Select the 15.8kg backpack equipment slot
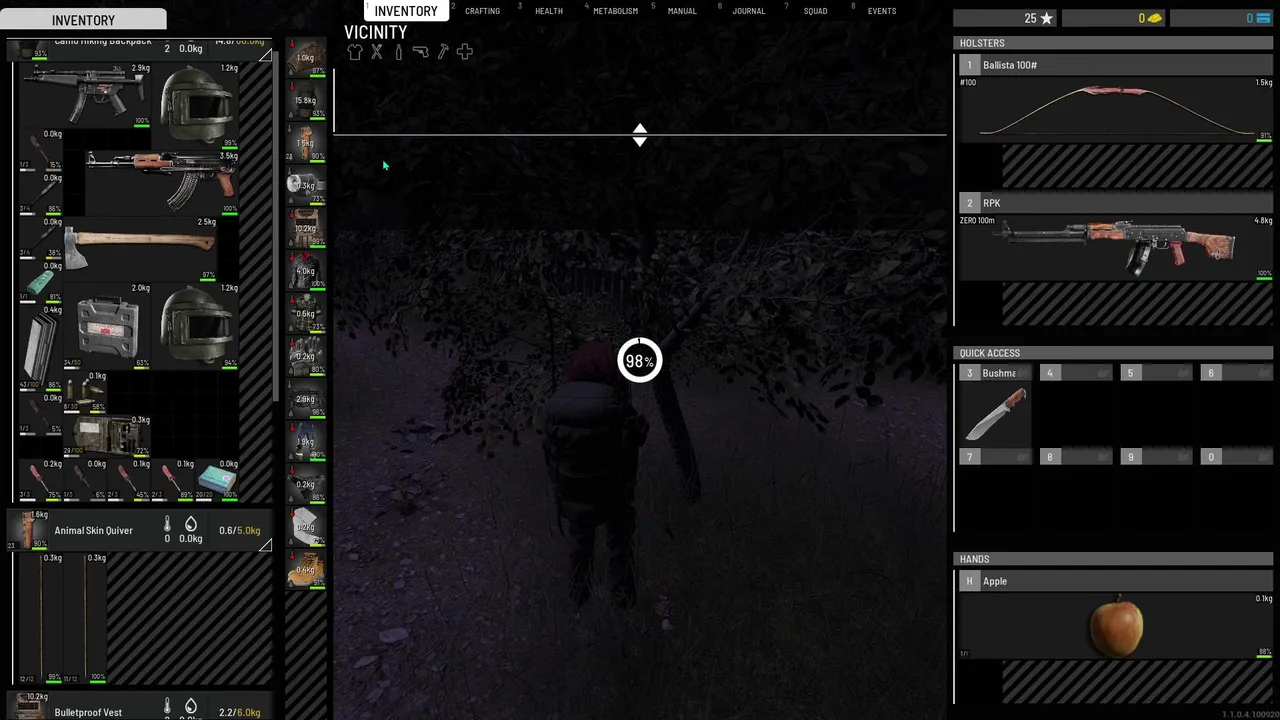1280x720 pixels. 306,100
